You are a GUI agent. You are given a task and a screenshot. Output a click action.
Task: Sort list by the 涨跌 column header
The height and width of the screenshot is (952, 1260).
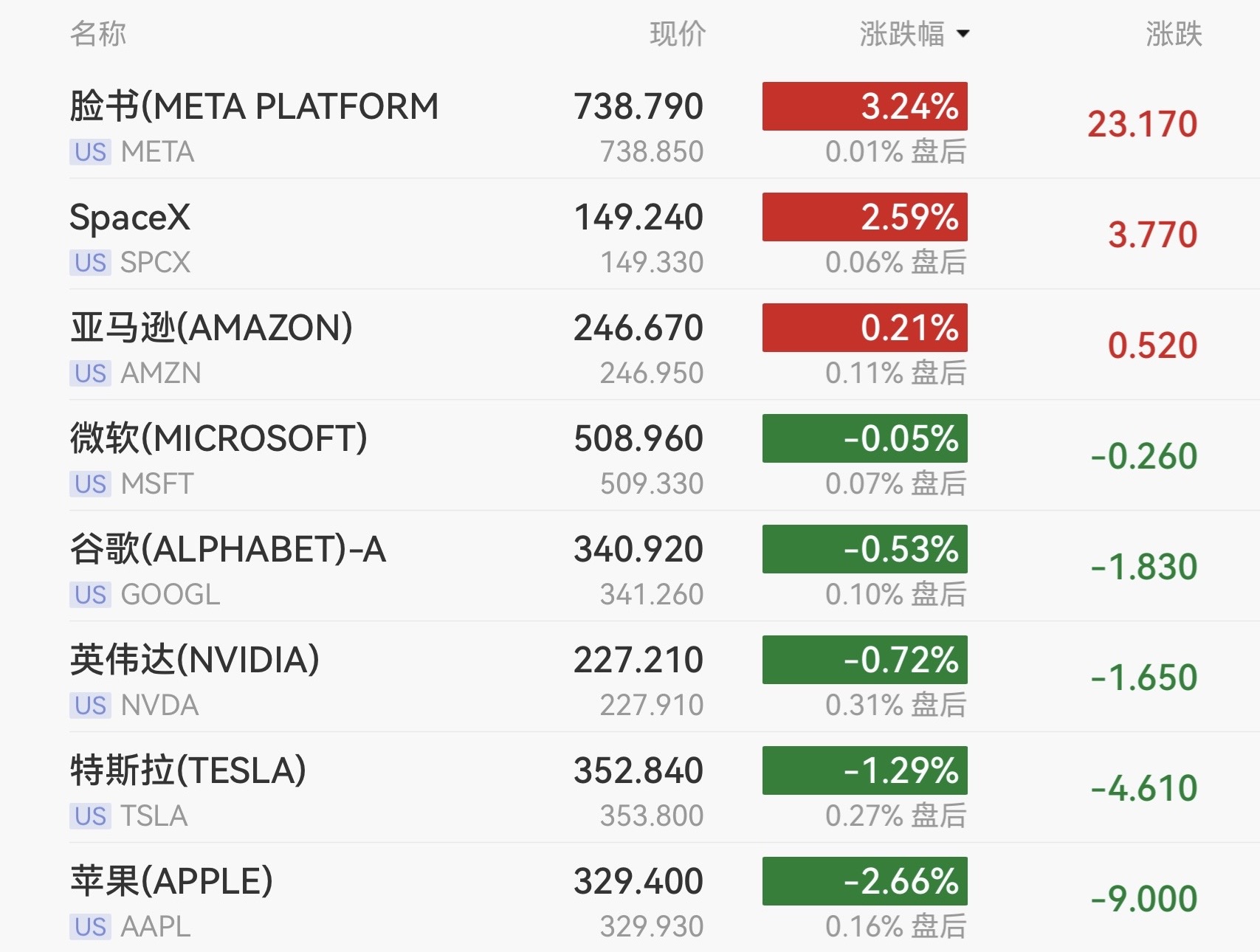pos(1174,34)
